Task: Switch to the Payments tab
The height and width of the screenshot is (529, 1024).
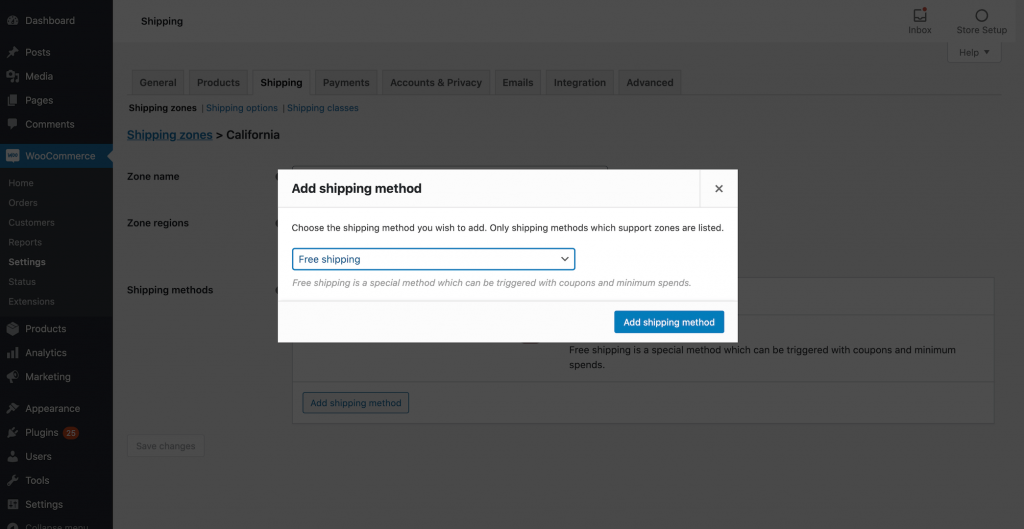Action: pyautogui.click(x=346, y=83)
